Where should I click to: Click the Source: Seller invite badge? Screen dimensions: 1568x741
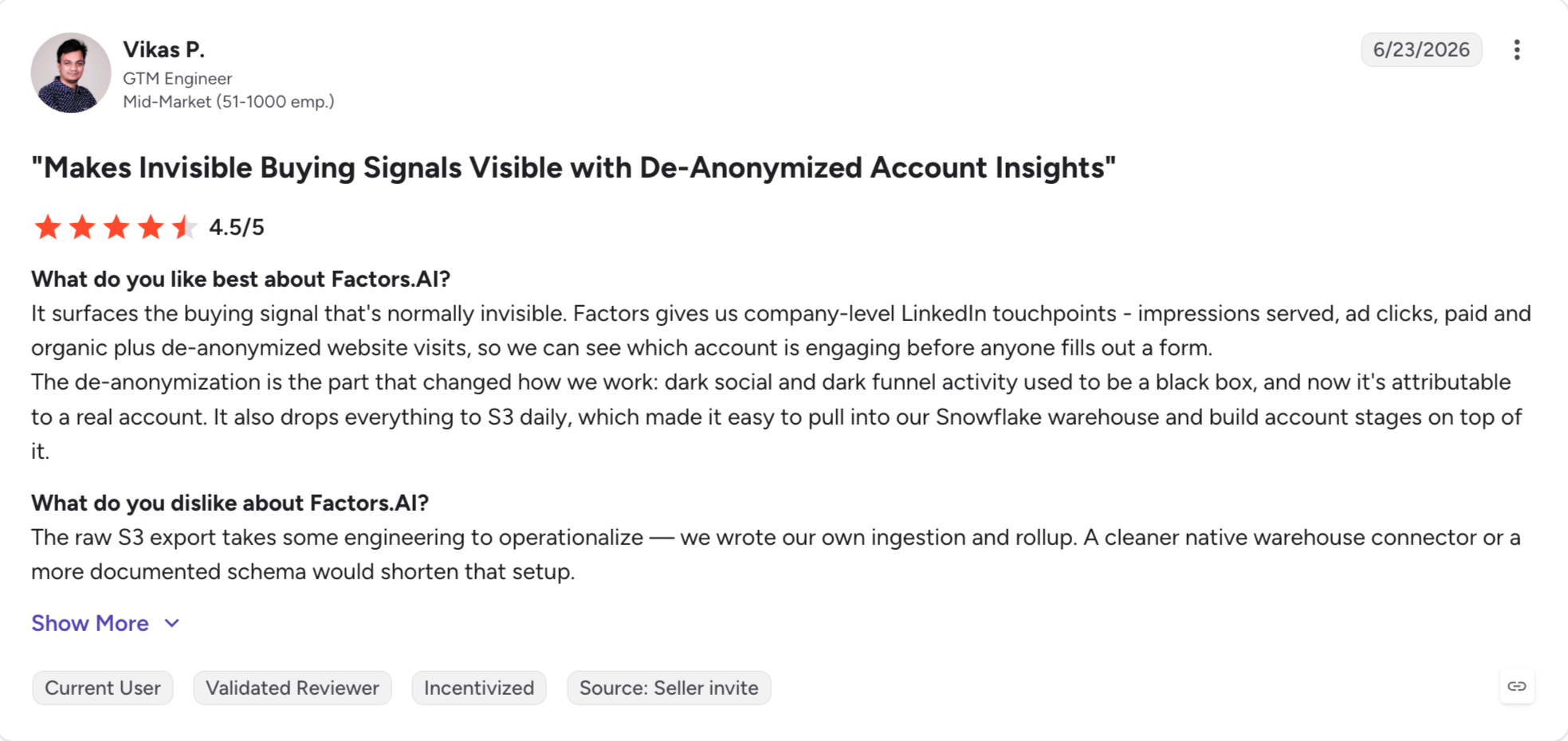coord(669,688)
